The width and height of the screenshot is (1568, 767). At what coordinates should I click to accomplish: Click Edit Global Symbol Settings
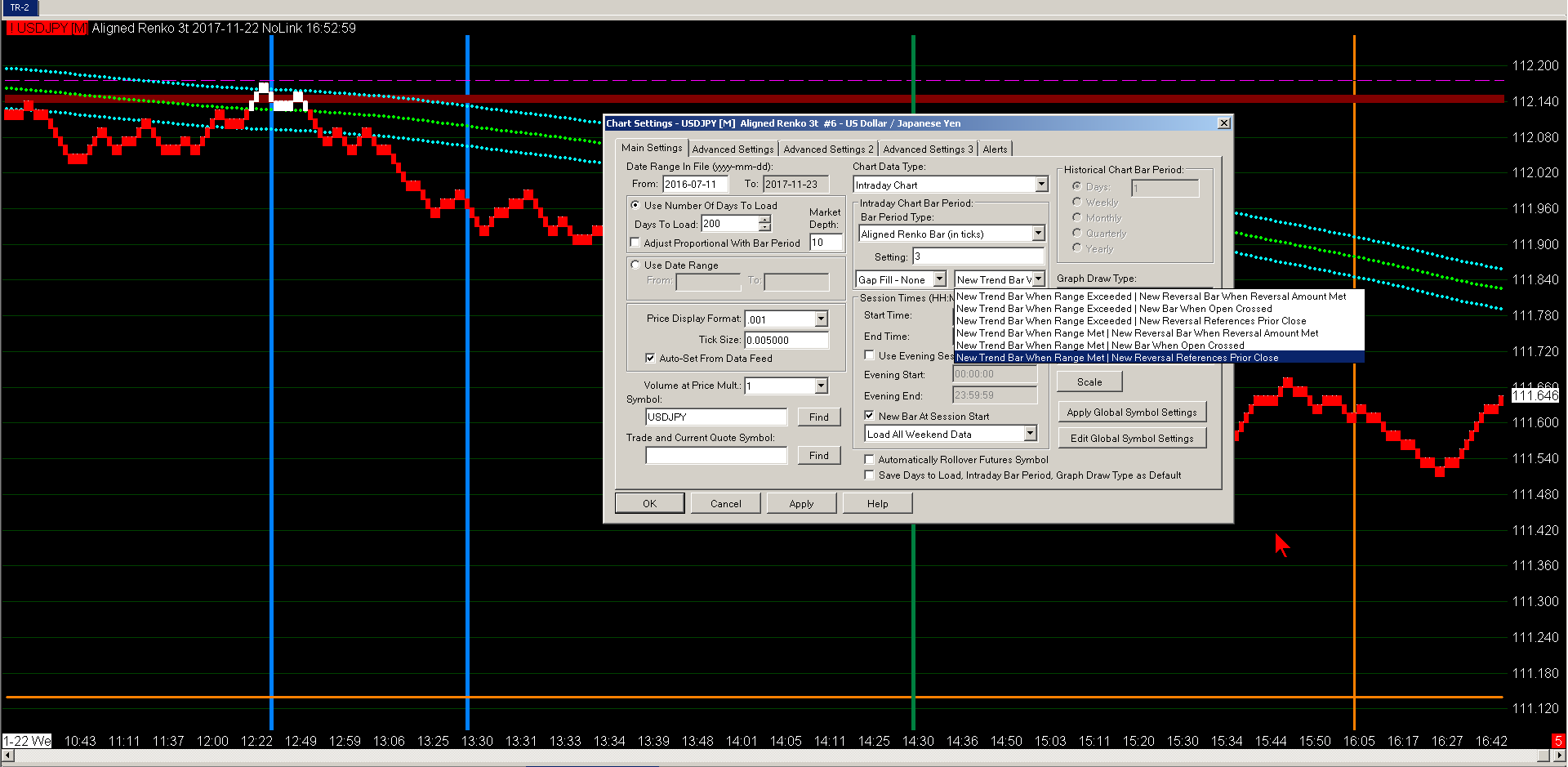pos(1131,439)
